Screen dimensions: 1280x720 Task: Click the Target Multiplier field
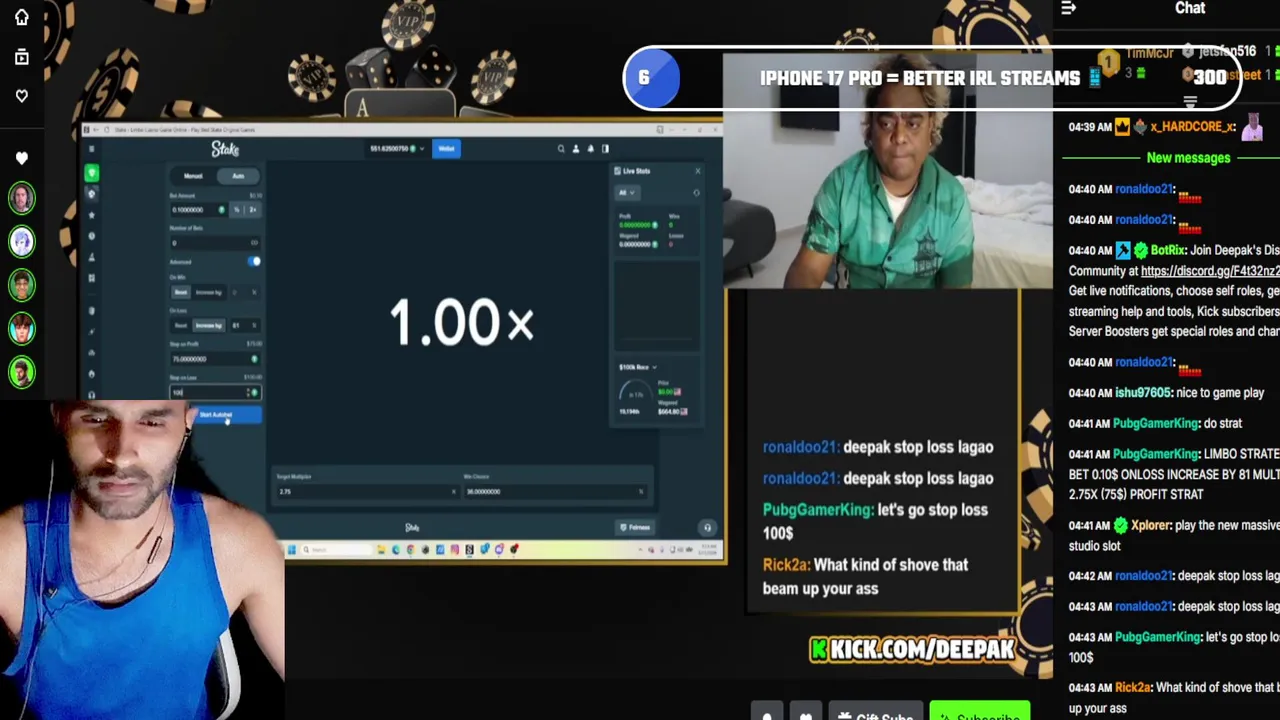click(x=367, y=491)
